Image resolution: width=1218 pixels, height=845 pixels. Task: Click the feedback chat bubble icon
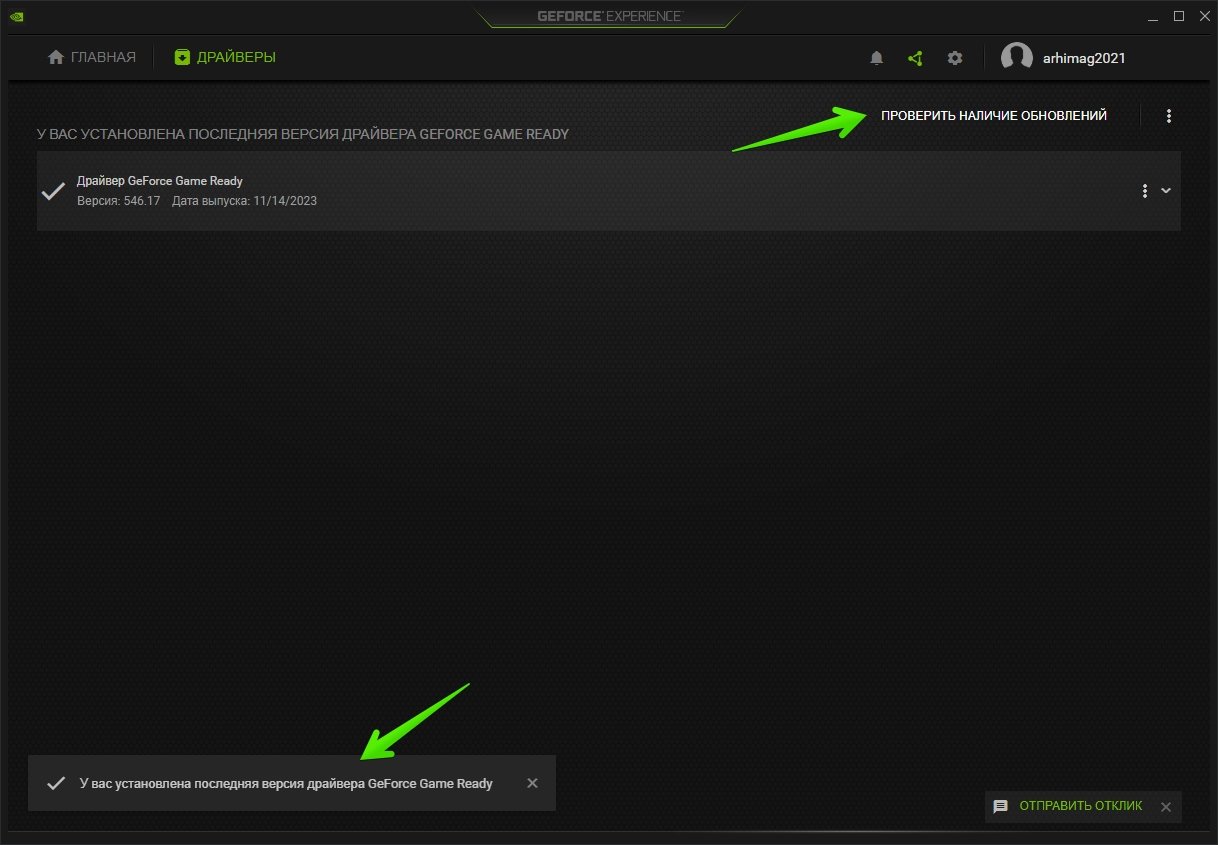pos(1000,806)
